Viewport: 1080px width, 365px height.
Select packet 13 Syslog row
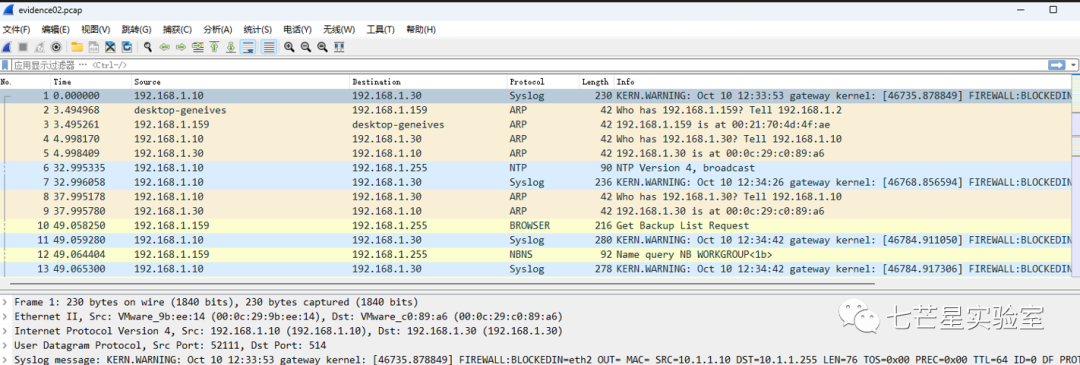click(536, 269)
